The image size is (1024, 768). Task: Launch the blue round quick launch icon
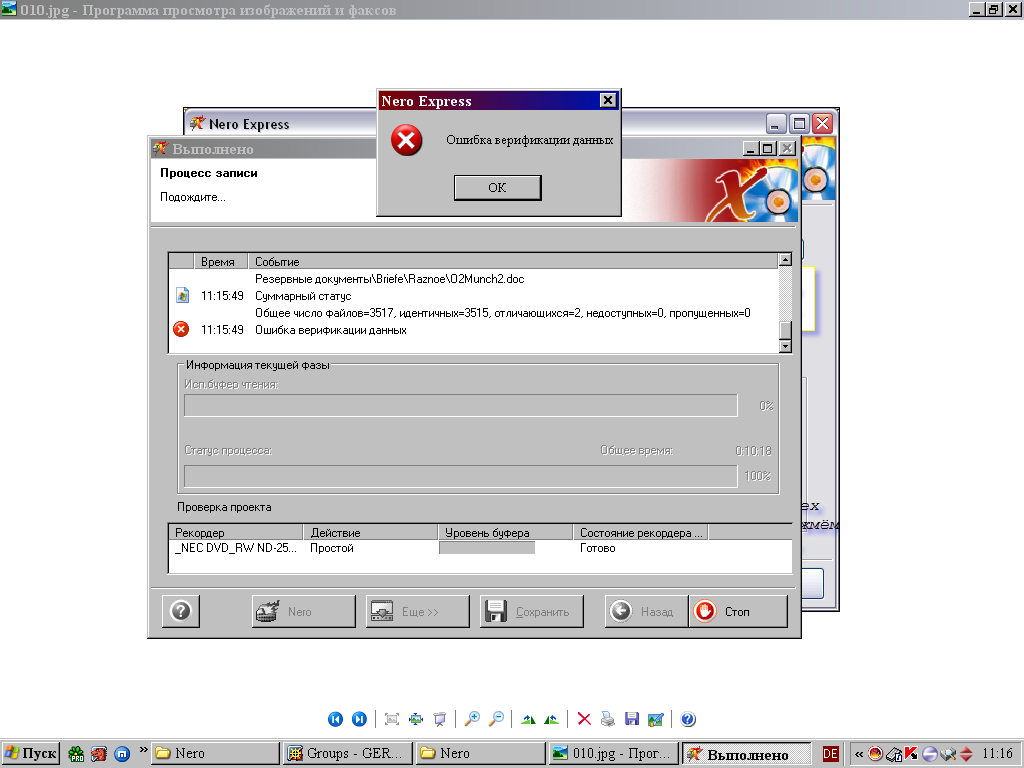(121, 754)
